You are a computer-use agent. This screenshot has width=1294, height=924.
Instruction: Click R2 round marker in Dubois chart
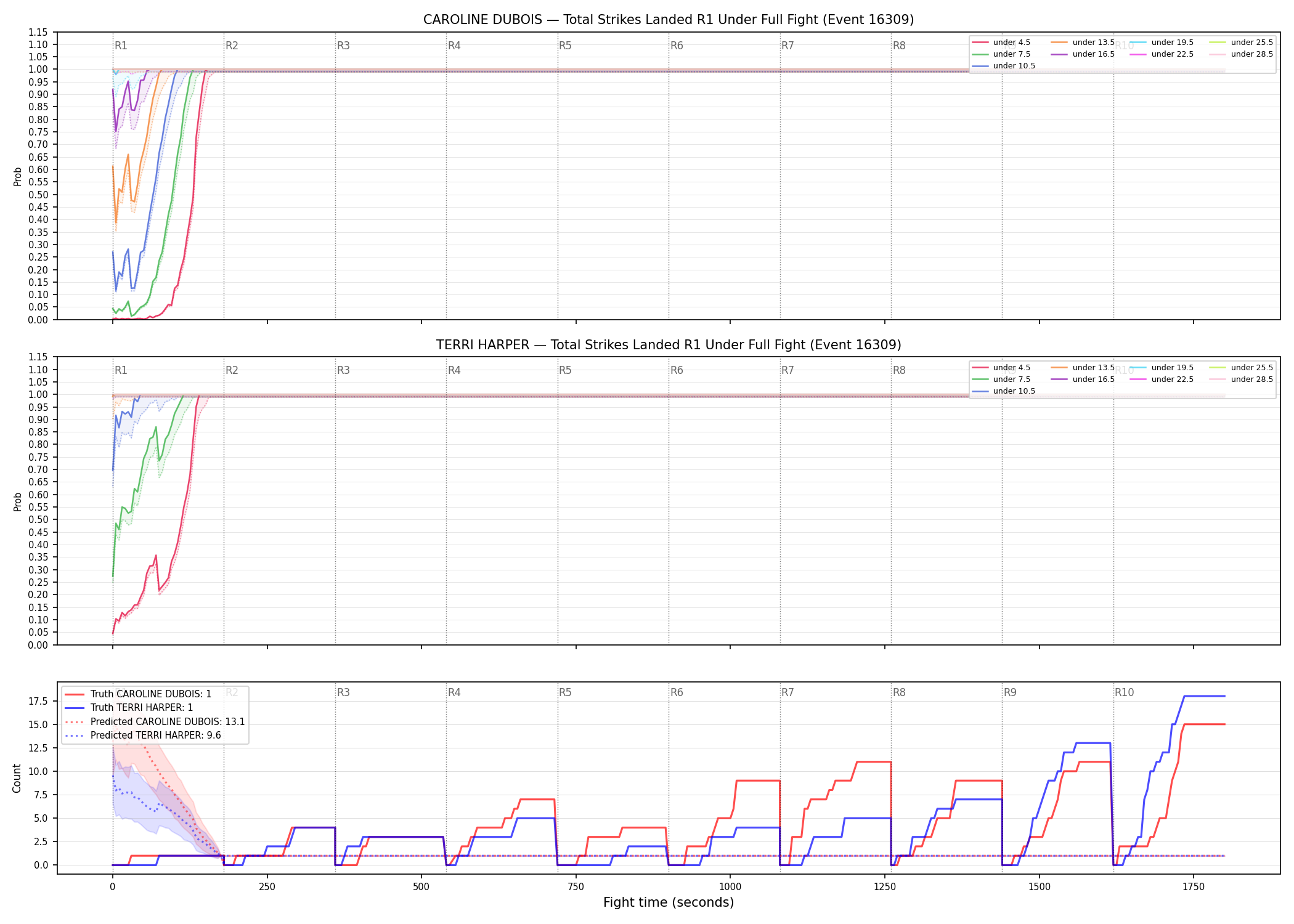[232, 46]
